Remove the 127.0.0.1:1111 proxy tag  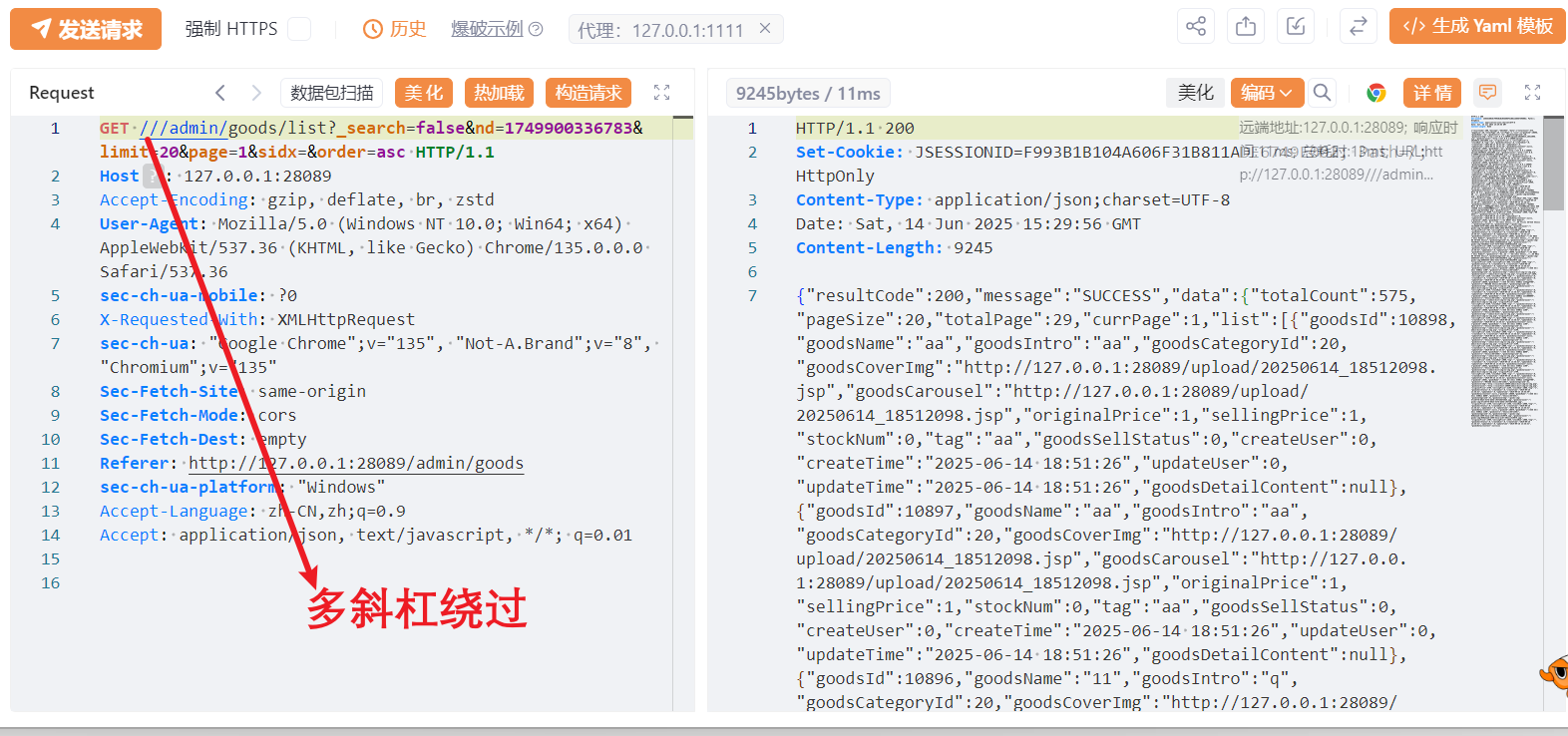765,29
